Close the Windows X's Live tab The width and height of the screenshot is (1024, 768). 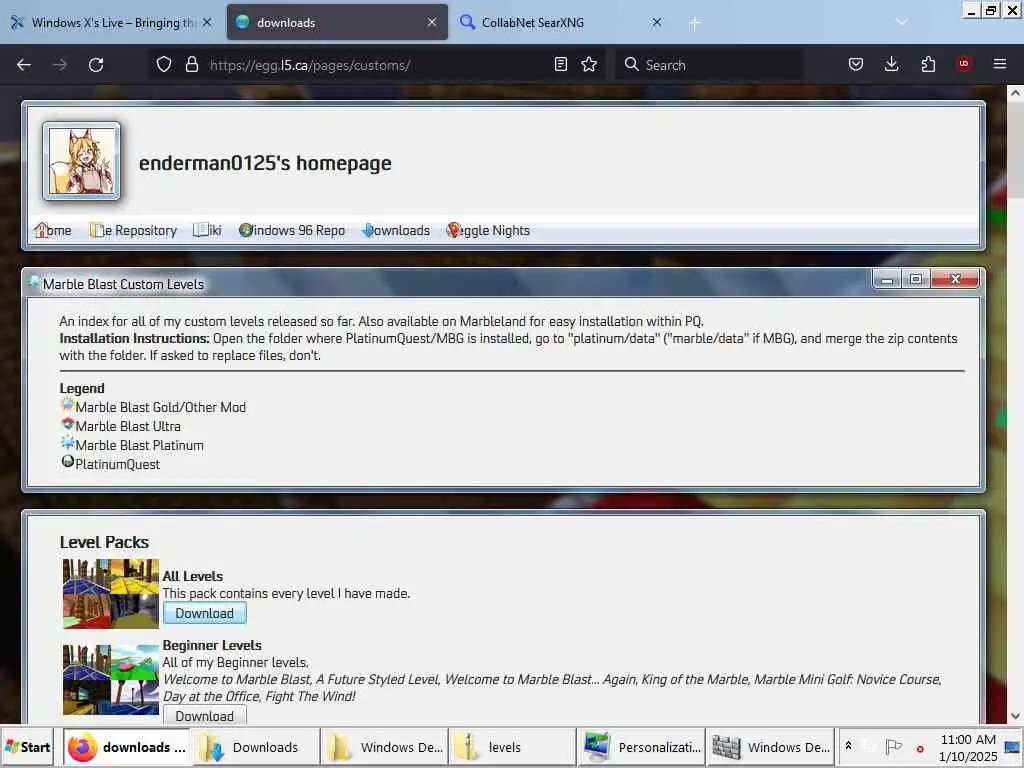coord(207,22)
